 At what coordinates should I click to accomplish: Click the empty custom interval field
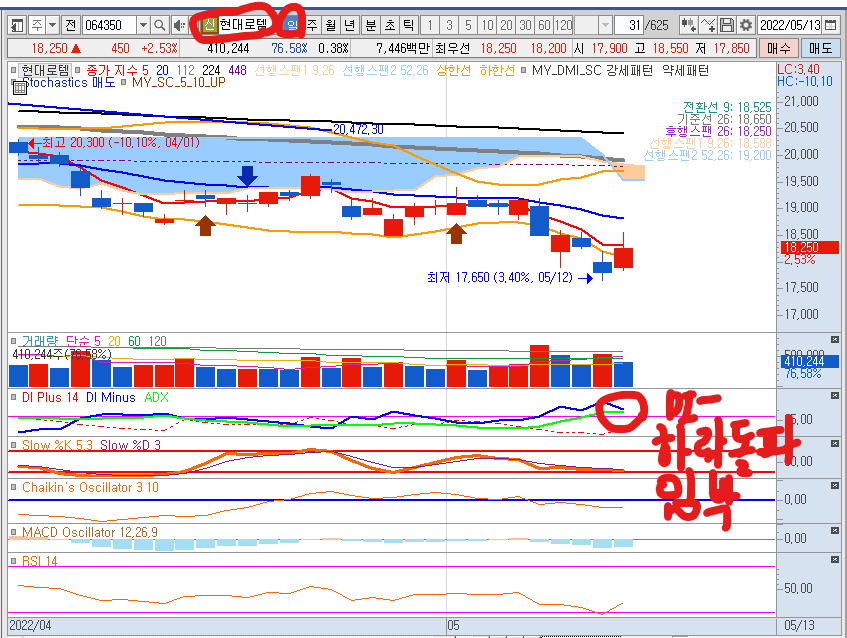click(x=587, y=25)
